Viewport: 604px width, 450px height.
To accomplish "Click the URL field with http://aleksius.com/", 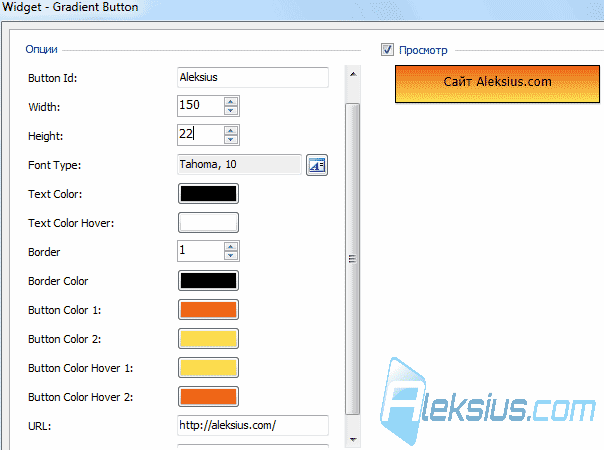I will [x=253, y=425].
